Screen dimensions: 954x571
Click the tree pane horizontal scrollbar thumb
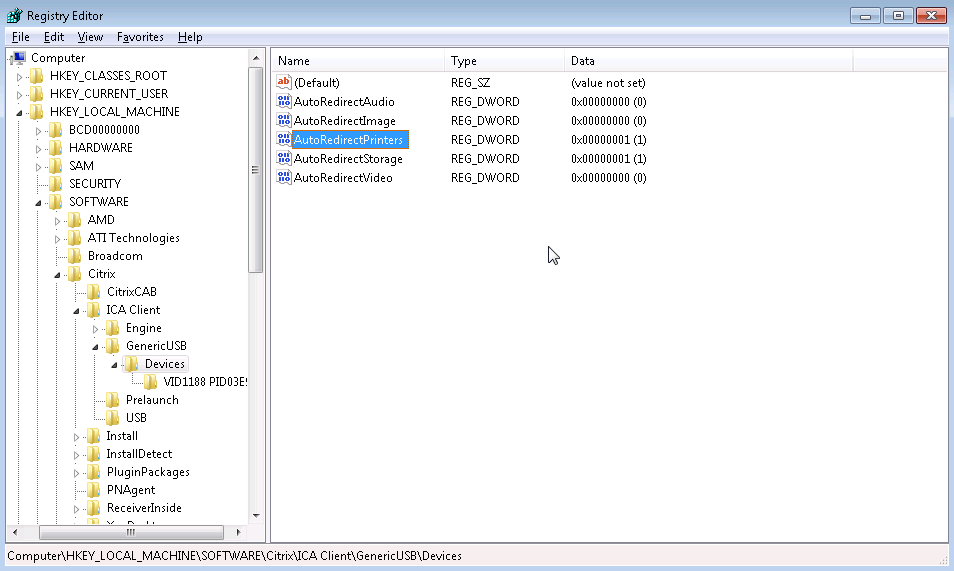(131, 532)
